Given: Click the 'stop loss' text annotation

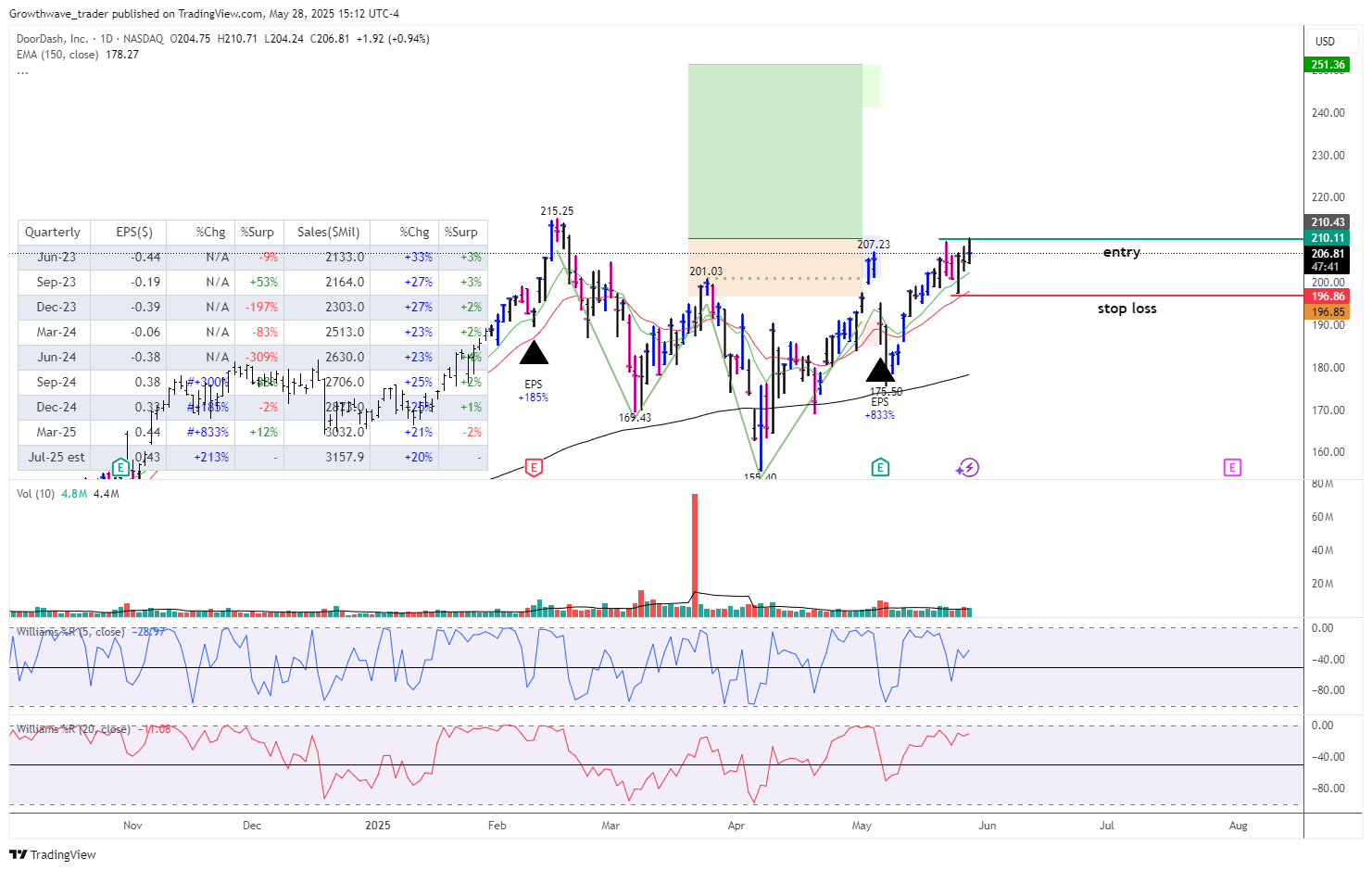Looking at the screenshot, I should point(1127,309).
